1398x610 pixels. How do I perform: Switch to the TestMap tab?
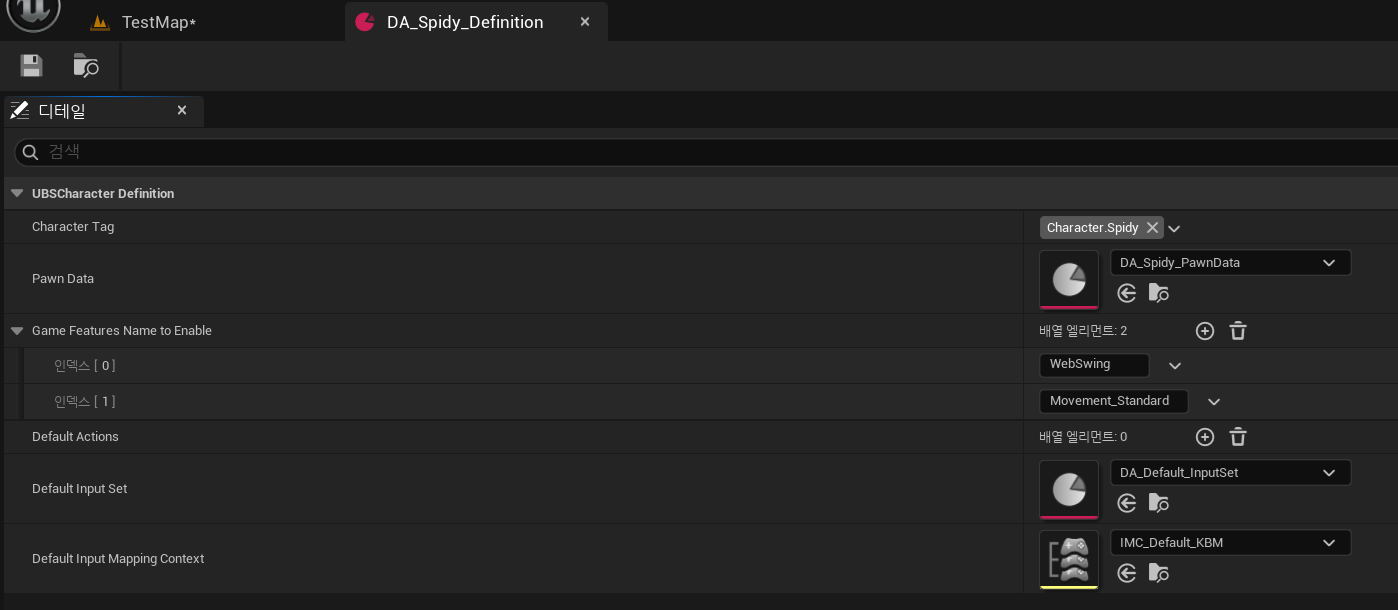[x=158, y=22]
